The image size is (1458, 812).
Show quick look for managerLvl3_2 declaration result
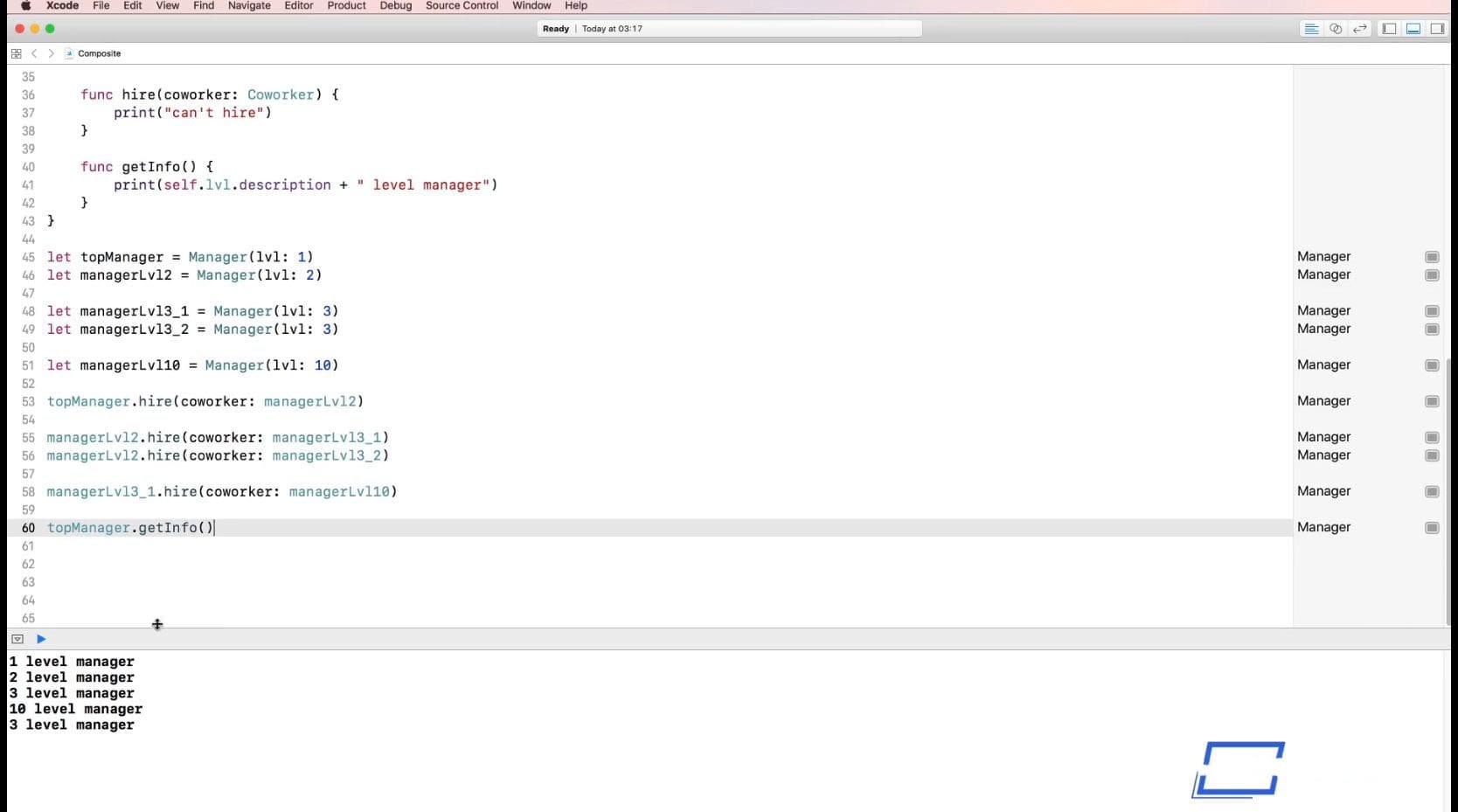pos(1432,330)
